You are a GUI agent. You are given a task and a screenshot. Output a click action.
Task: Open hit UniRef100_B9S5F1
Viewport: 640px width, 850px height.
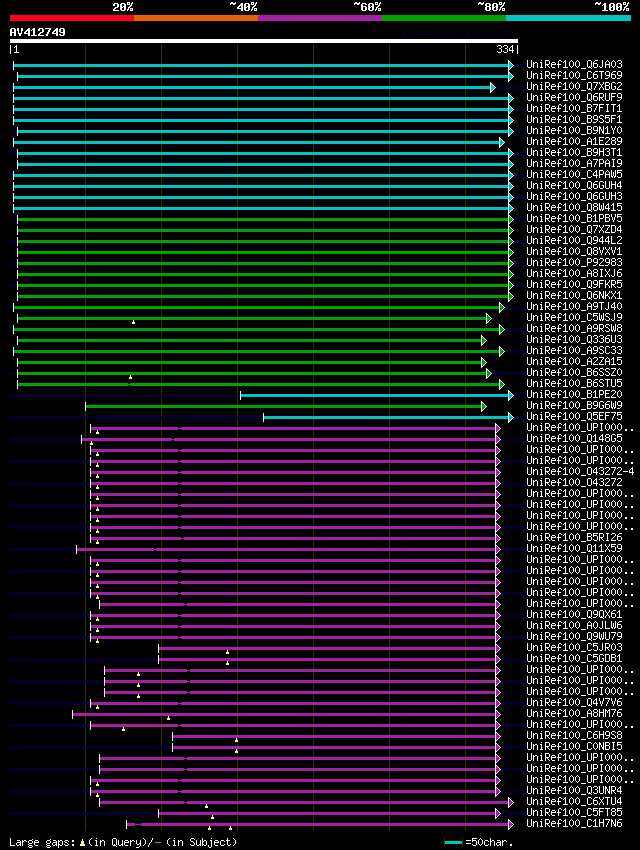[574, 119]
